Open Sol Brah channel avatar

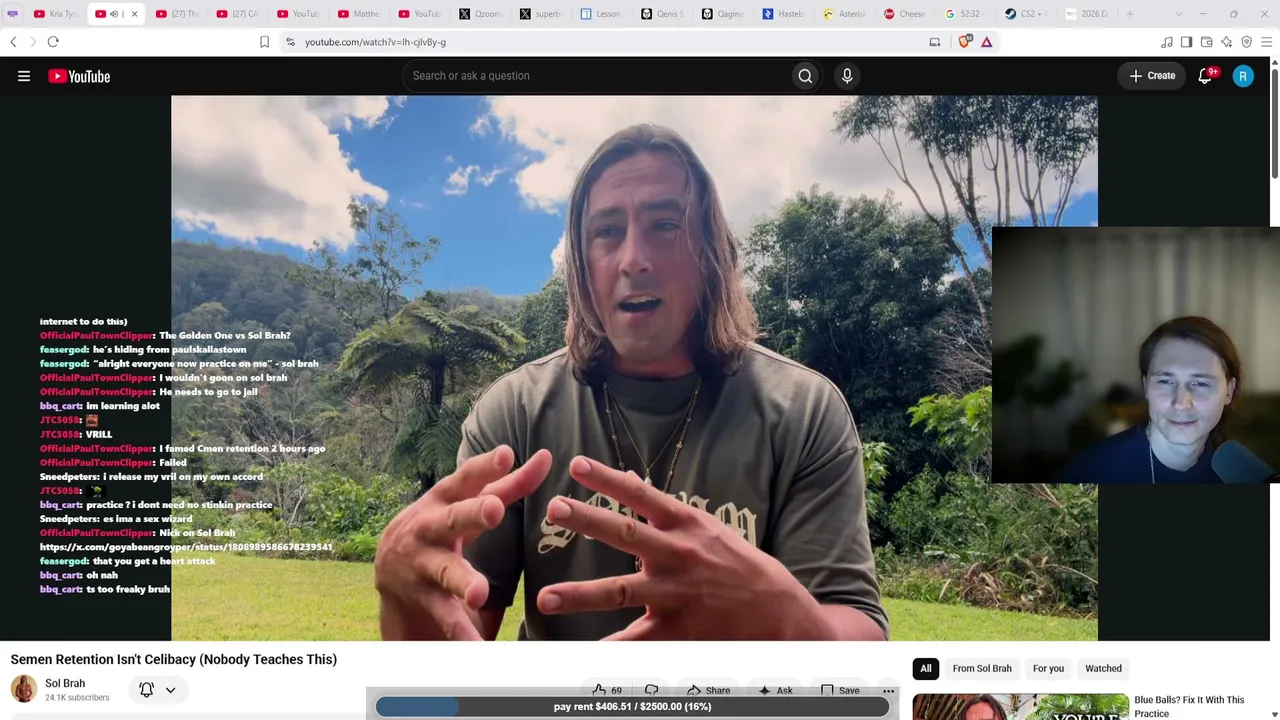coord(24,689)
